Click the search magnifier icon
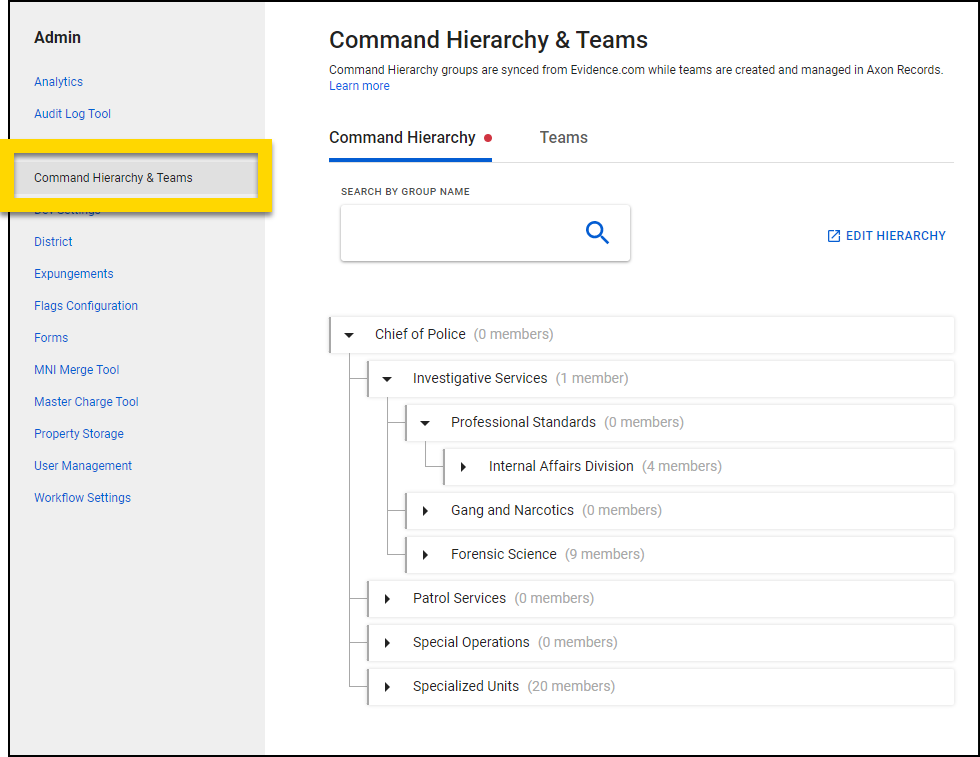Viewport: 980px width, 757px height. tap(597, 232)
